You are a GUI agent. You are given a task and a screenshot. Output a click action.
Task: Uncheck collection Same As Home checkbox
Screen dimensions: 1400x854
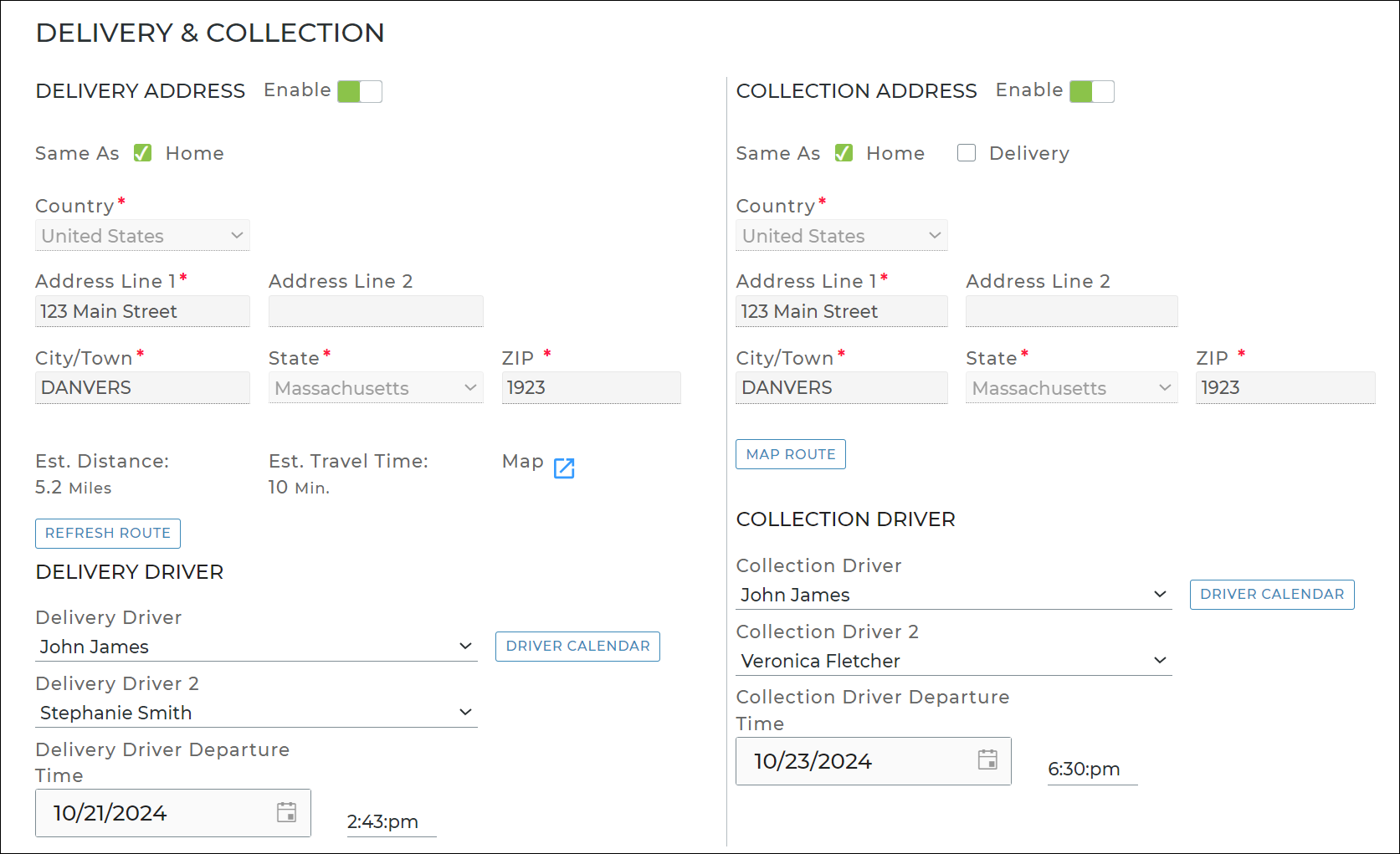tap(844, 153)
